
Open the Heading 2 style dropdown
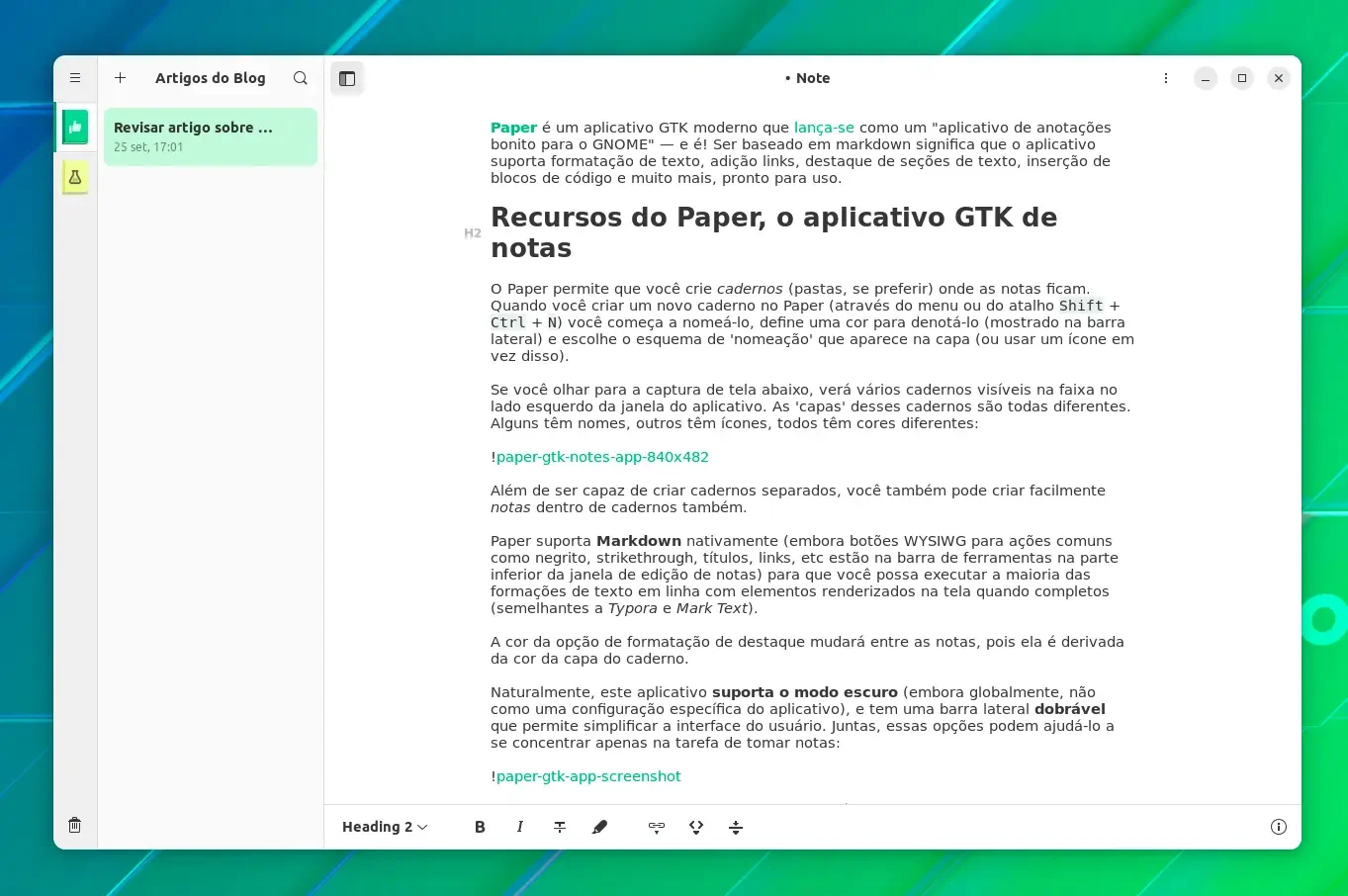point(385,827)
